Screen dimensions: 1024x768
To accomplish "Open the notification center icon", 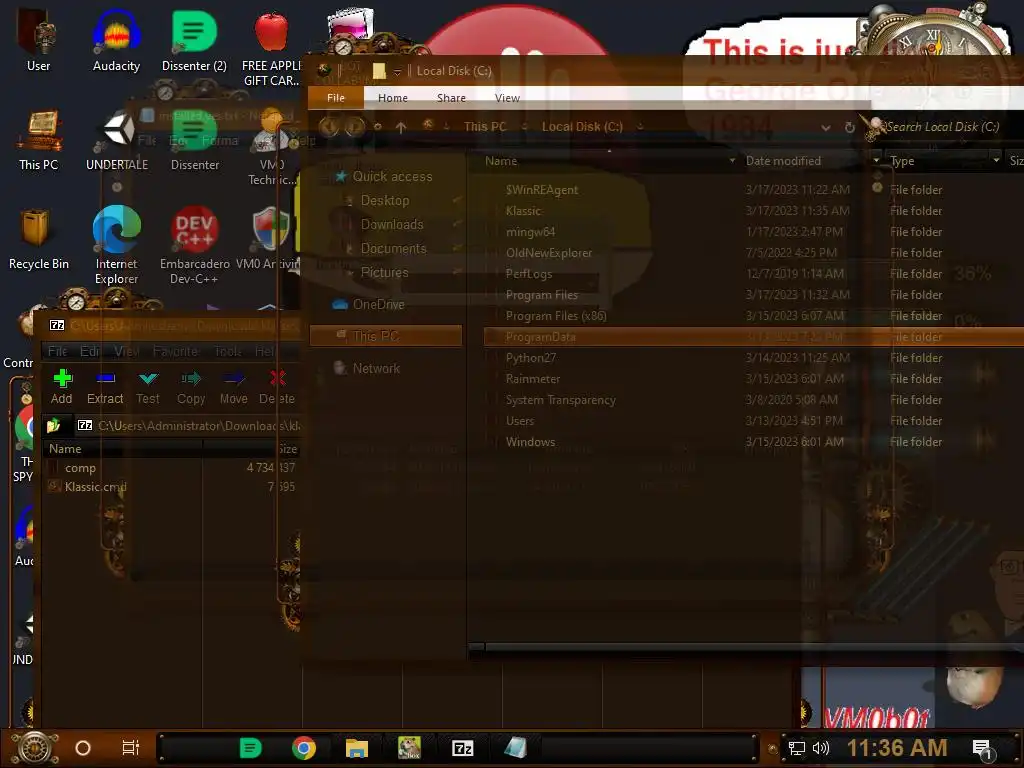I will [x=982, y=749].
